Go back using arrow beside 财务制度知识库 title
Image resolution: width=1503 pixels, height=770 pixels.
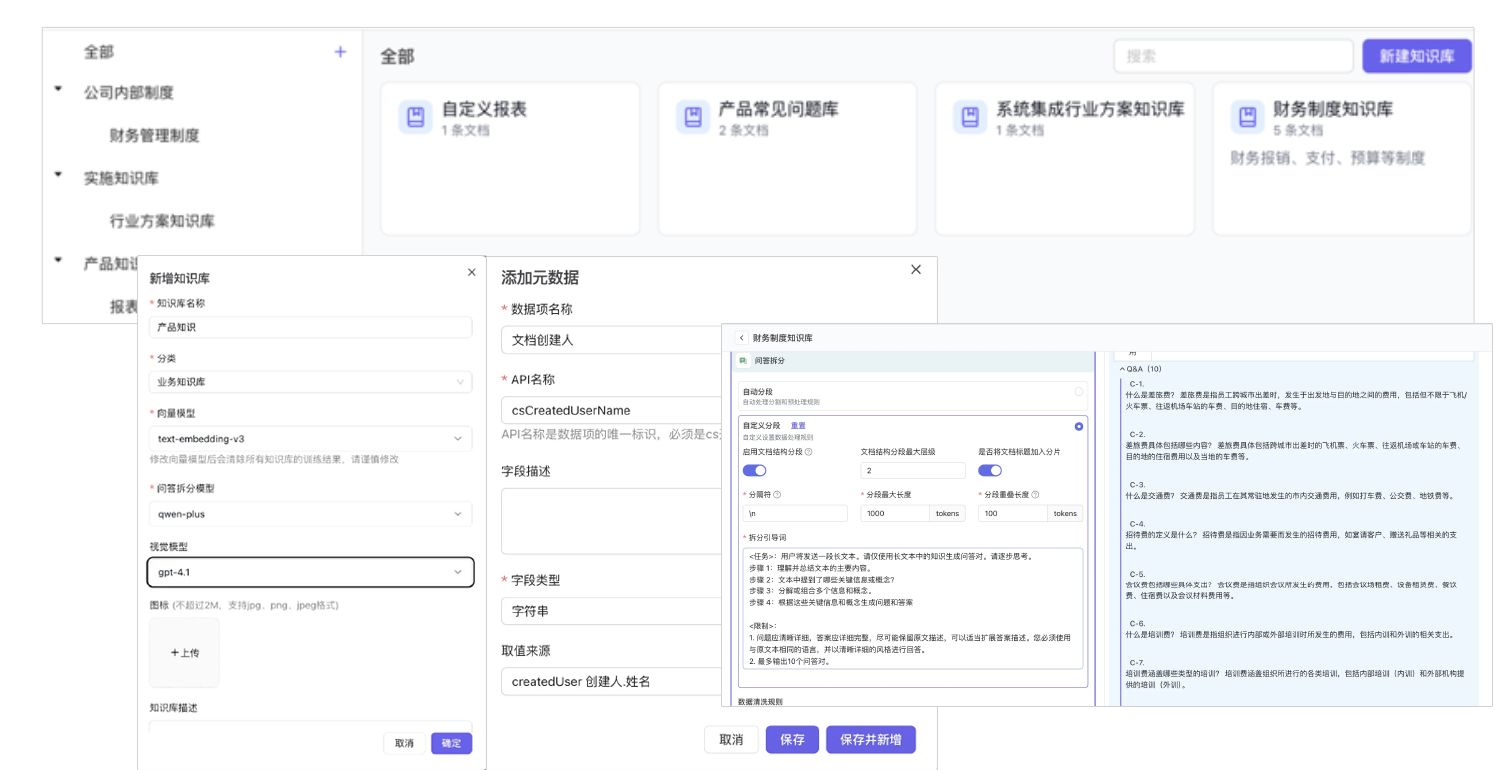point(741,338)
